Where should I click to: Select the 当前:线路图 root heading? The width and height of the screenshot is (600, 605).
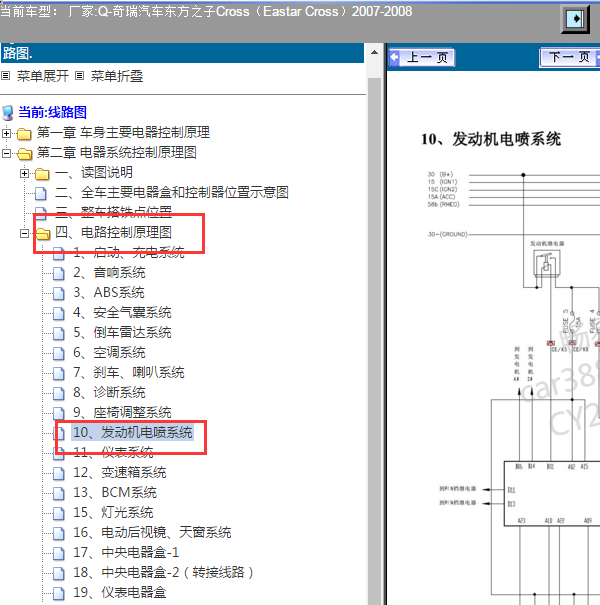(52, 112)
